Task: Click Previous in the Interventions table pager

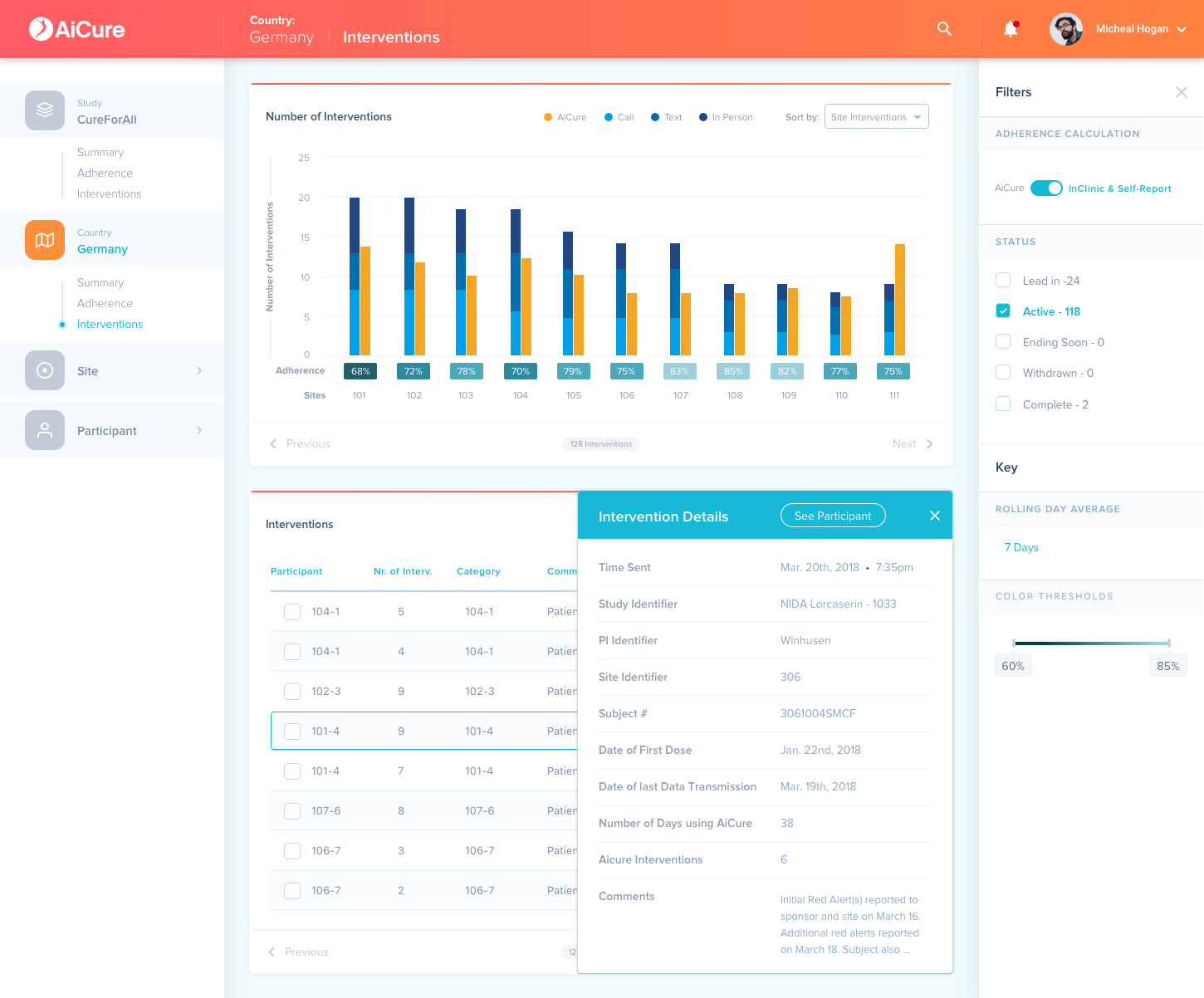Action: (298, 952)
